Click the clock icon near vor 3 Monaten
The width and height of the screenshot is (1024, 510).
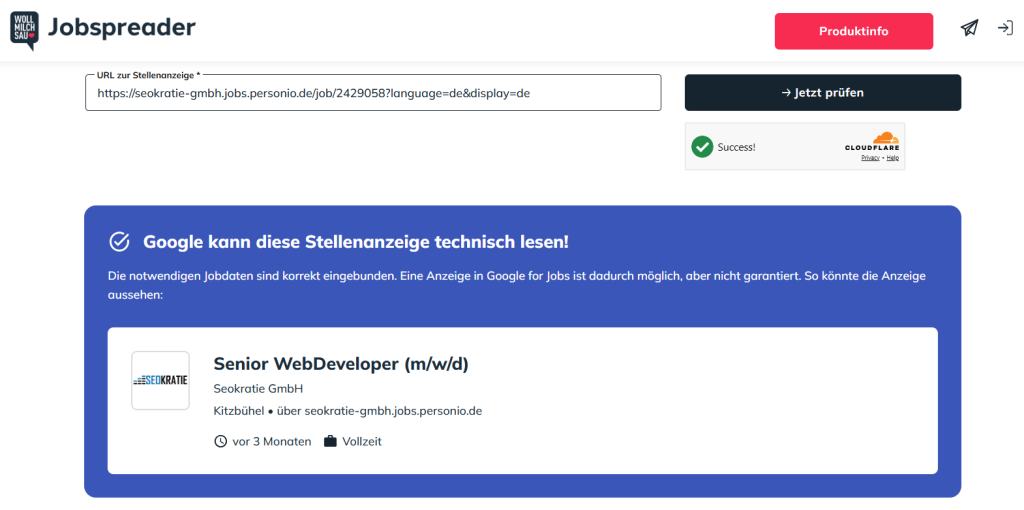(x=221, y=441)
